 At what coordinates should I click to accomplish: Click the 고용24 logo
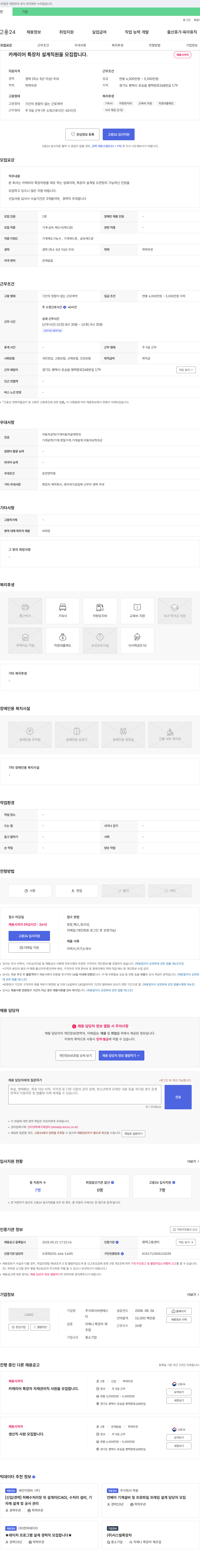coord(8,32)
